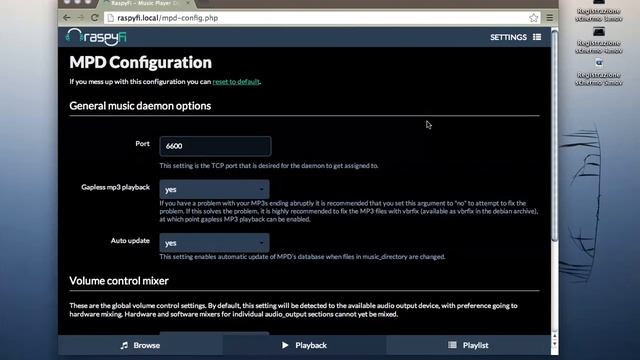Click the browser back arrow
This screenshot has width=640, height=360.
67,18
